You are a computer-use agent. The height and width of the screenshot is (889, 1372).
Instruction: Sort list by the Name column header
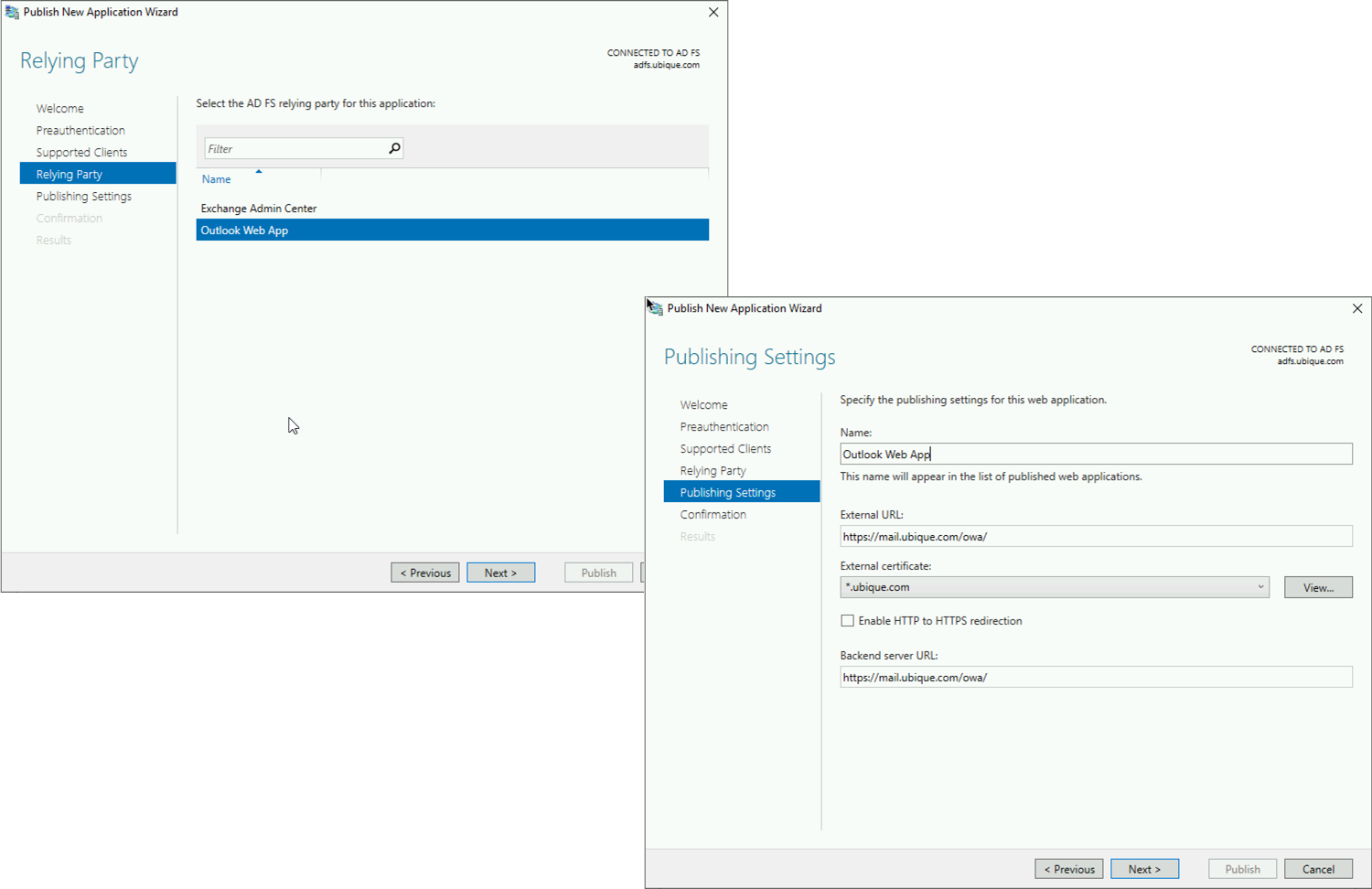(x=216, y=179)
